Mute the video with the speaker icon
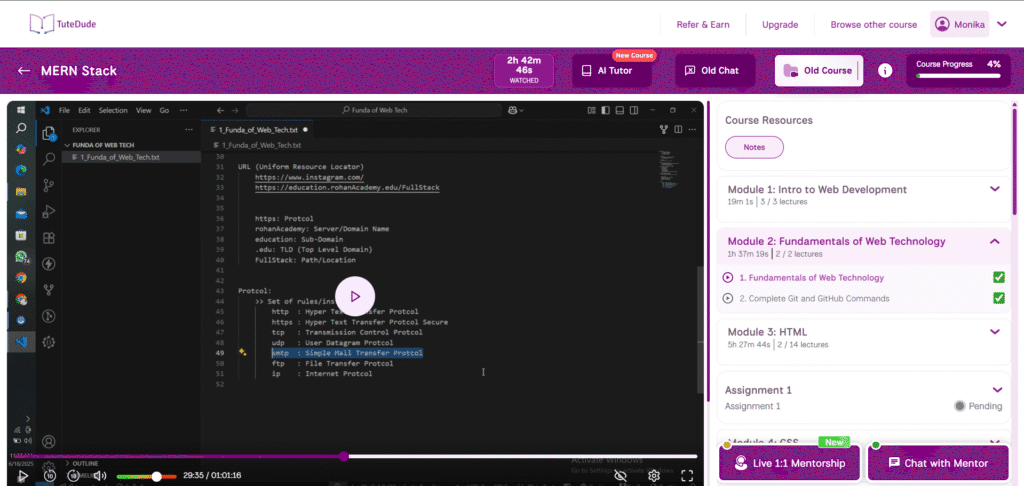 pyautogui.click(x=101, y=476)
